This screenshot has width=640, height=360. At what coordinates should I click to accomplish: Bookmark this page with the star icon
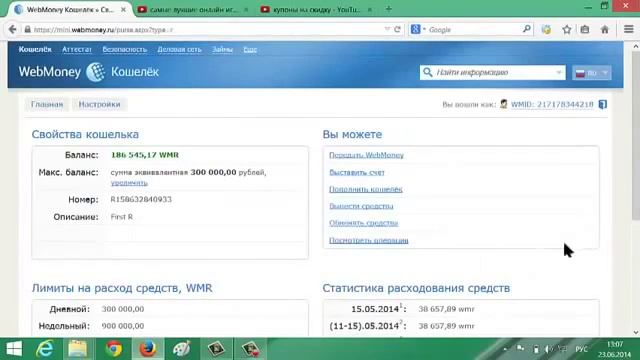tap(567, 29)
